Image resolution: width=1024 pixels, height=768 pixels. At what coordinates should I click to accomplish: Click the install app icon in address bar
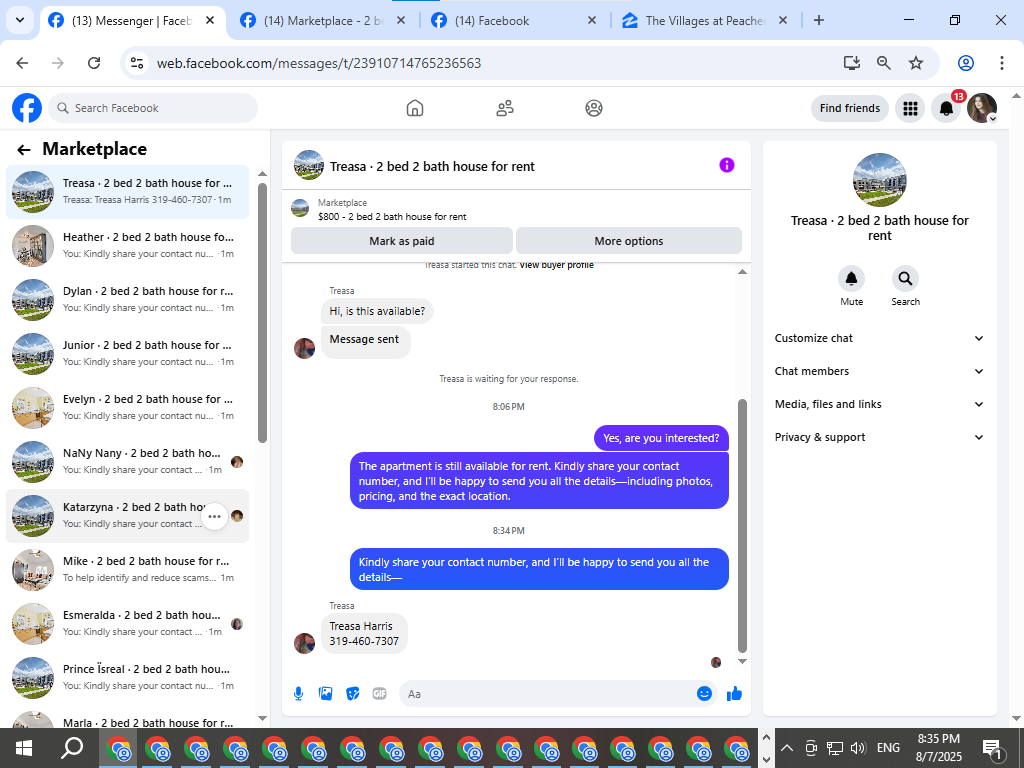(852, 63)
